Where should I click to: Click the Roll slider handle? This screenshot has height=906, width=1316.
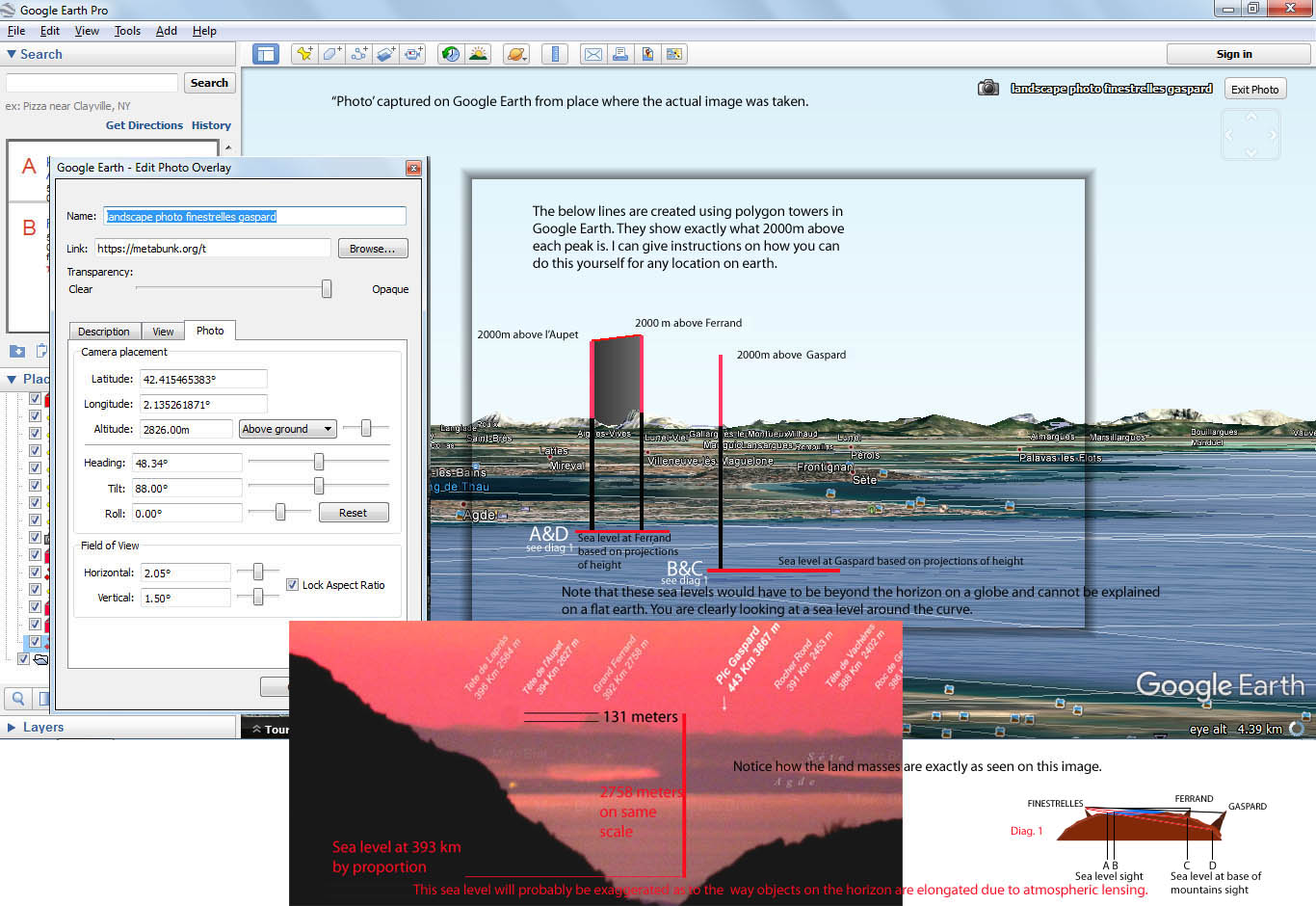(x=280, y=512)
